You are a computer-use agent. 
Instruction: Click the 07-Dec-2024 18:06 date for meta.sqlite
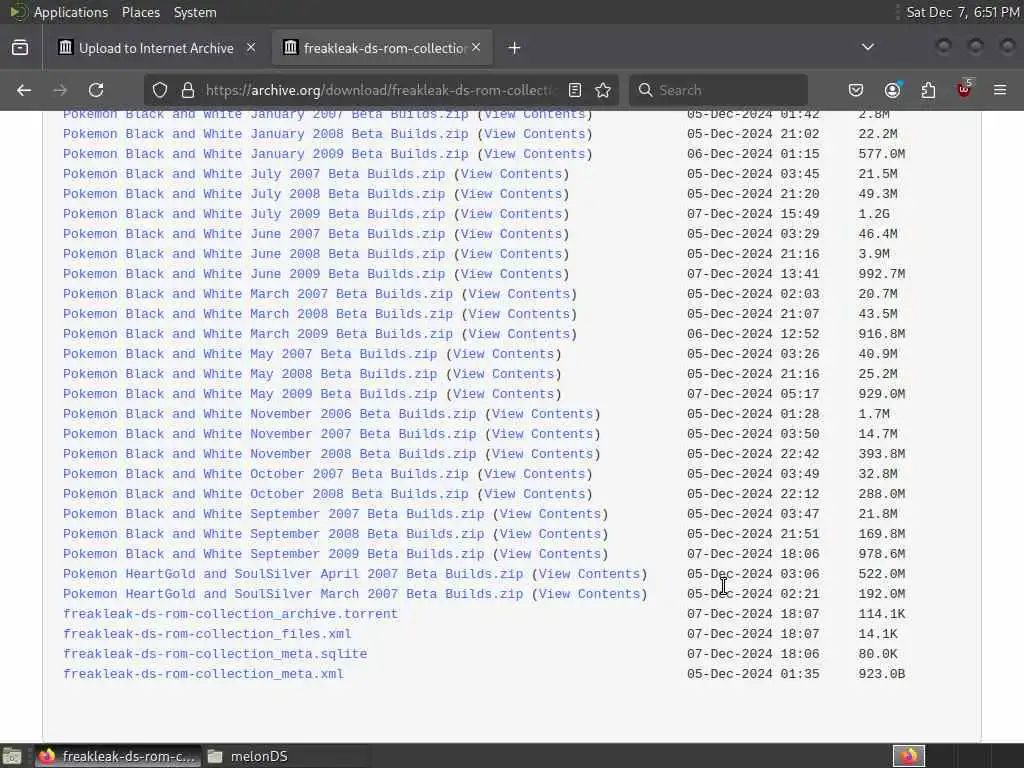(x=753, y=654)
